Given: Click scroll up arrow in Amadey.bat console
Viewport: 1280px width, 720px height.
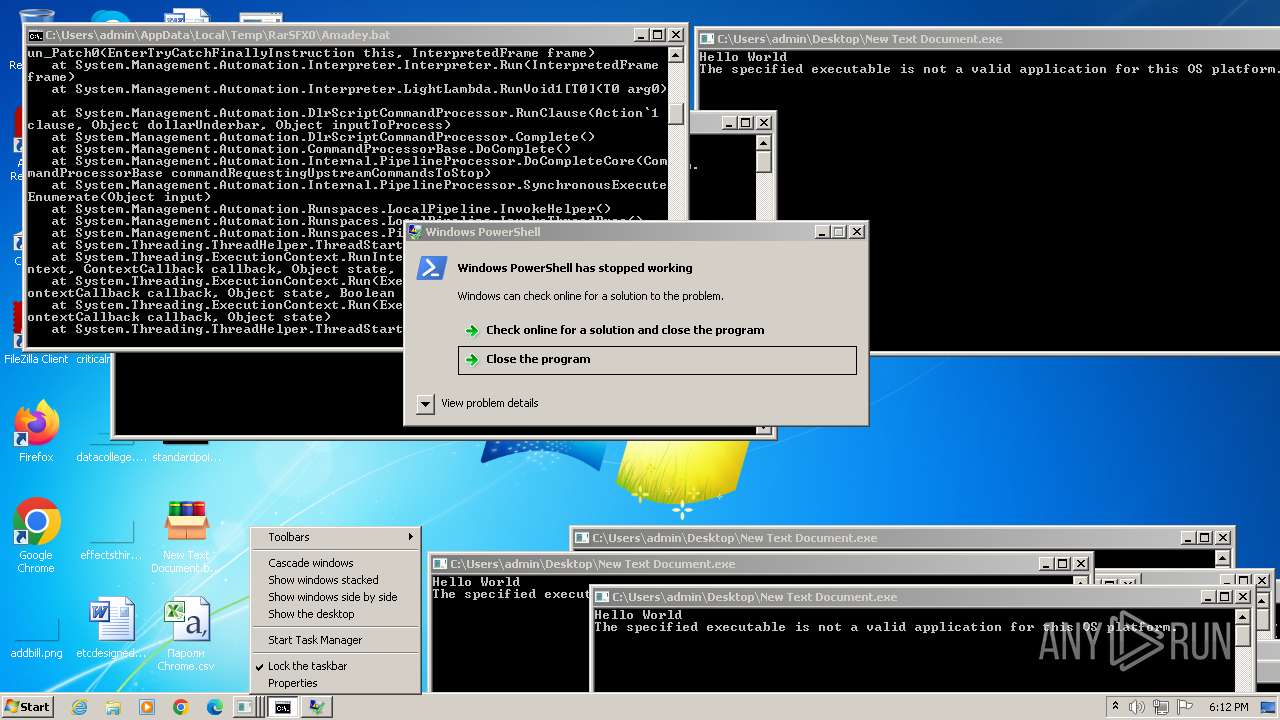Looking at the screenshot, I should pyautogui.click(x=676, y=56).
